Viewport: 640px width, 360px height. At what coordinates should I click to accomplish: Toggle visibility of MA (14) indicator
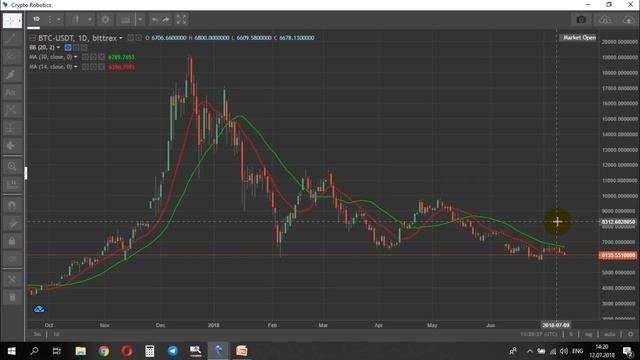coord(85,67)
